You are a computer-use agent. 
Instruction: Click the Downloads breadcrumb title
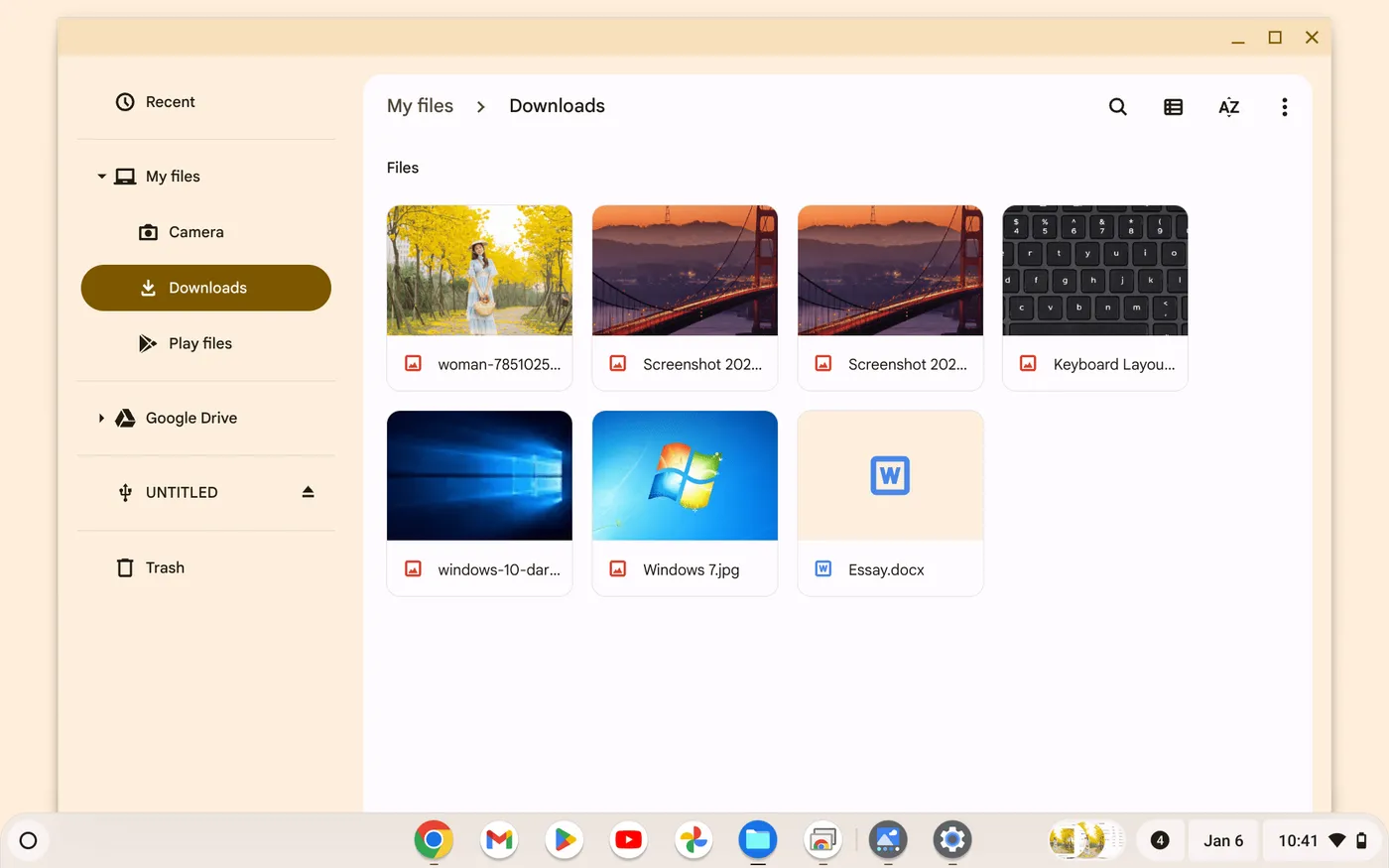tap(557, 106)
